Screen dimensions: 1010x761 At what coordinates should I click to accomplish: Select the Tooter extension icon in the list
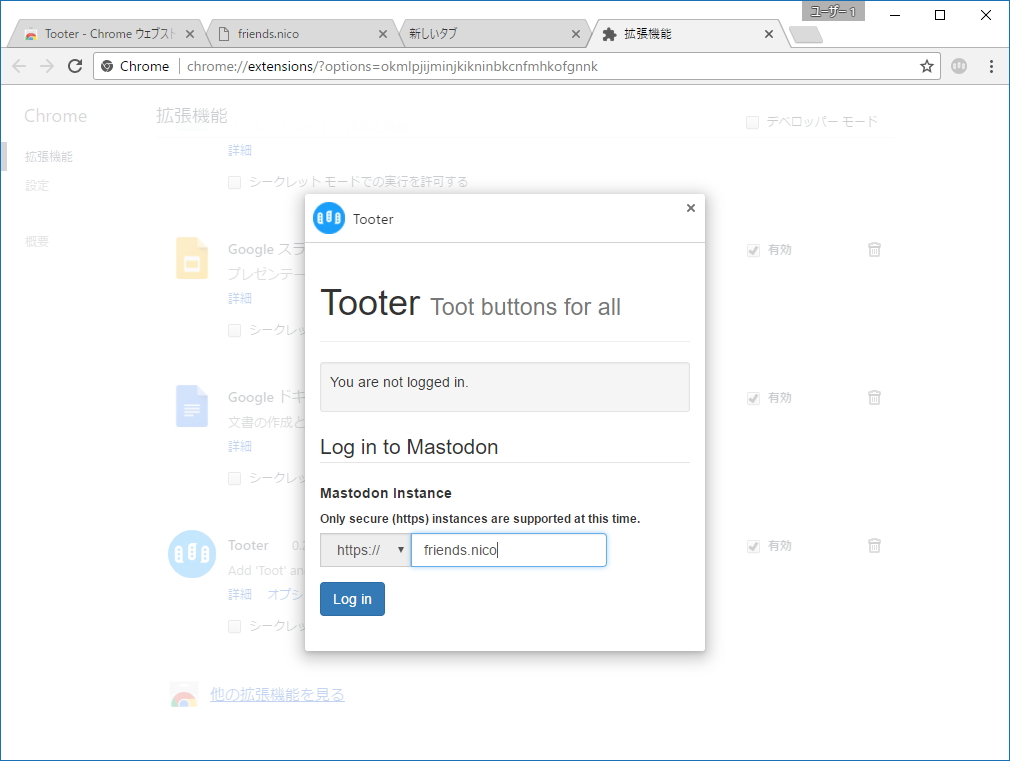191,554
